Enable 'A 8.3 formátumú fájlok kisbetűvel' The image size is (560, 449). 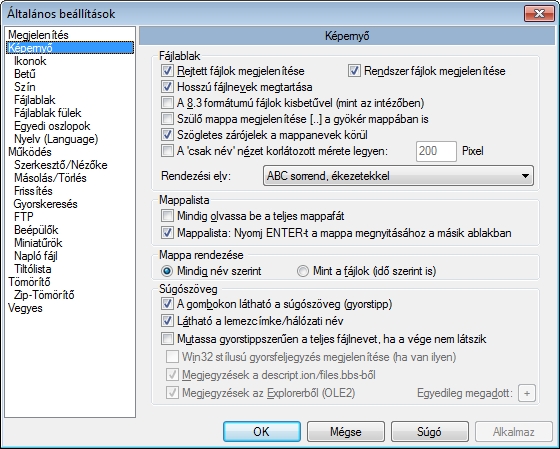(x=167, y=103)
